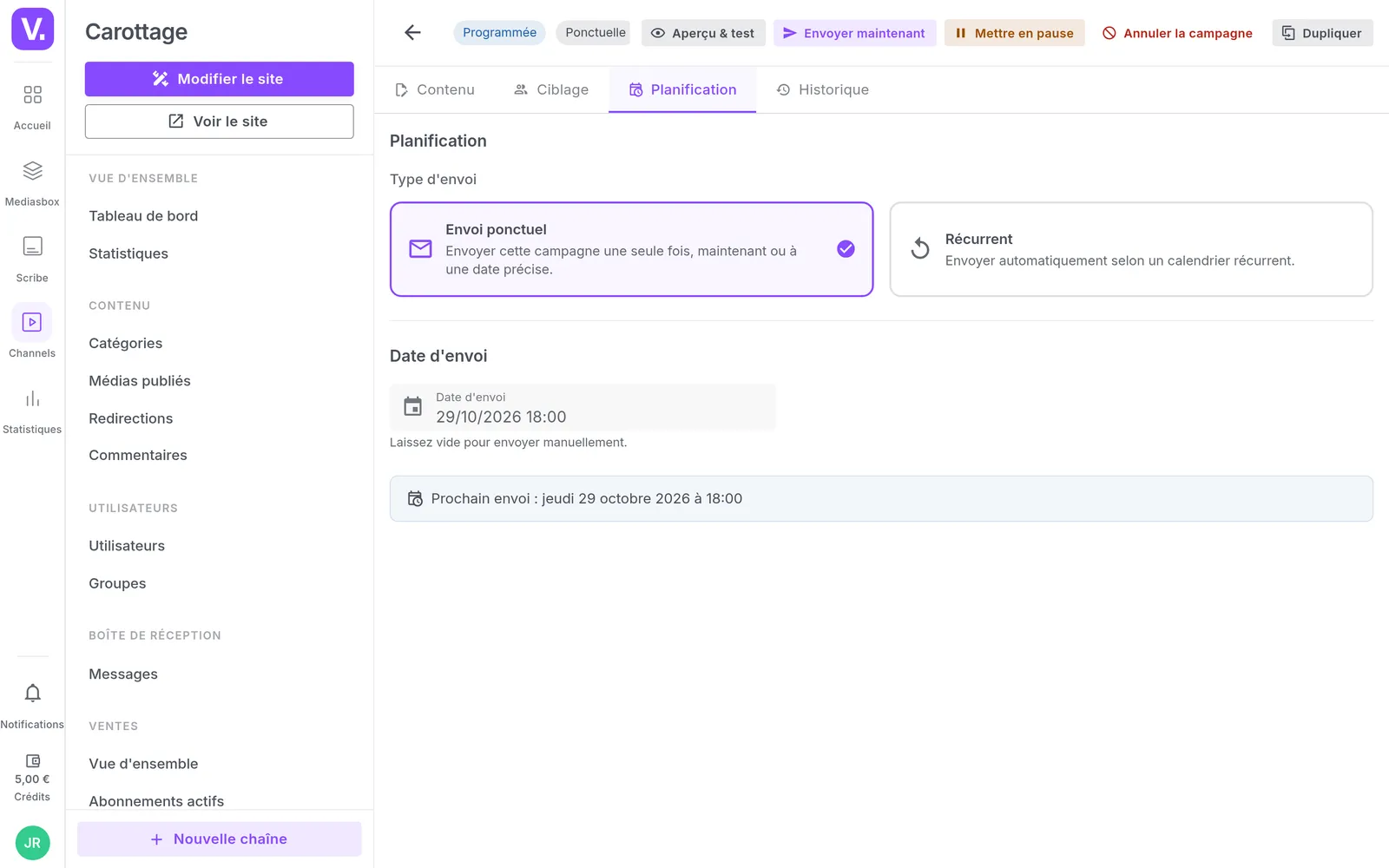Go back with the left arrow
The height and width of the screenshot is (868, 1389).
click(412, 33)
